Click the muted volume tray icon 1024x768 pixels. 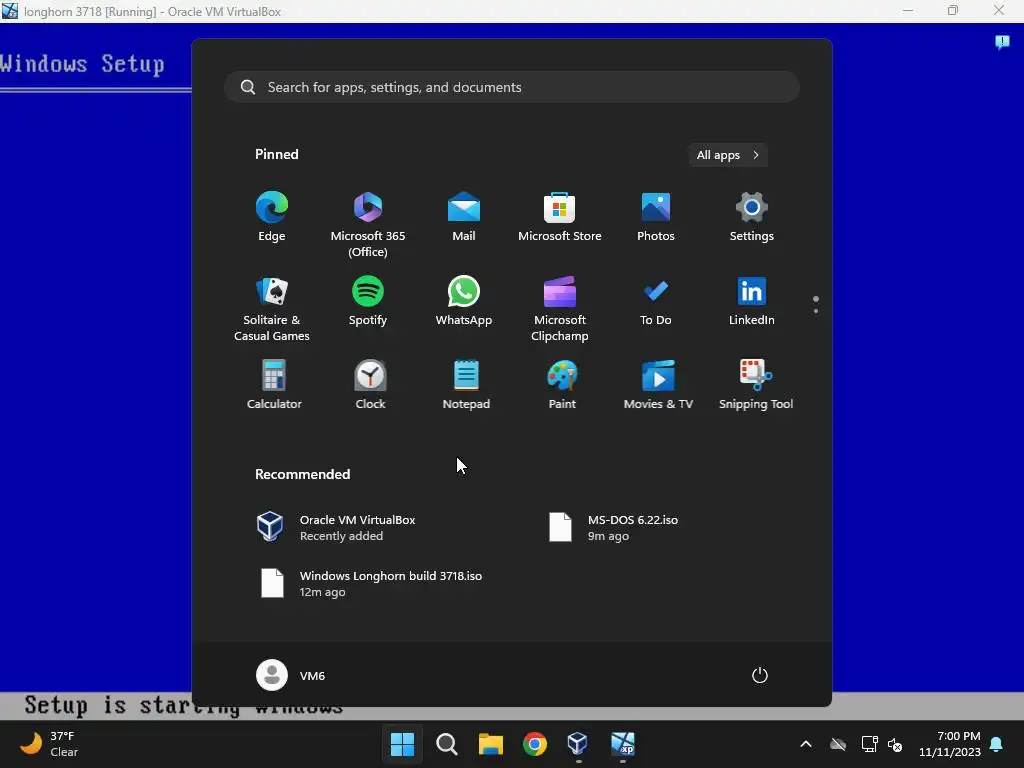[895, 744]
